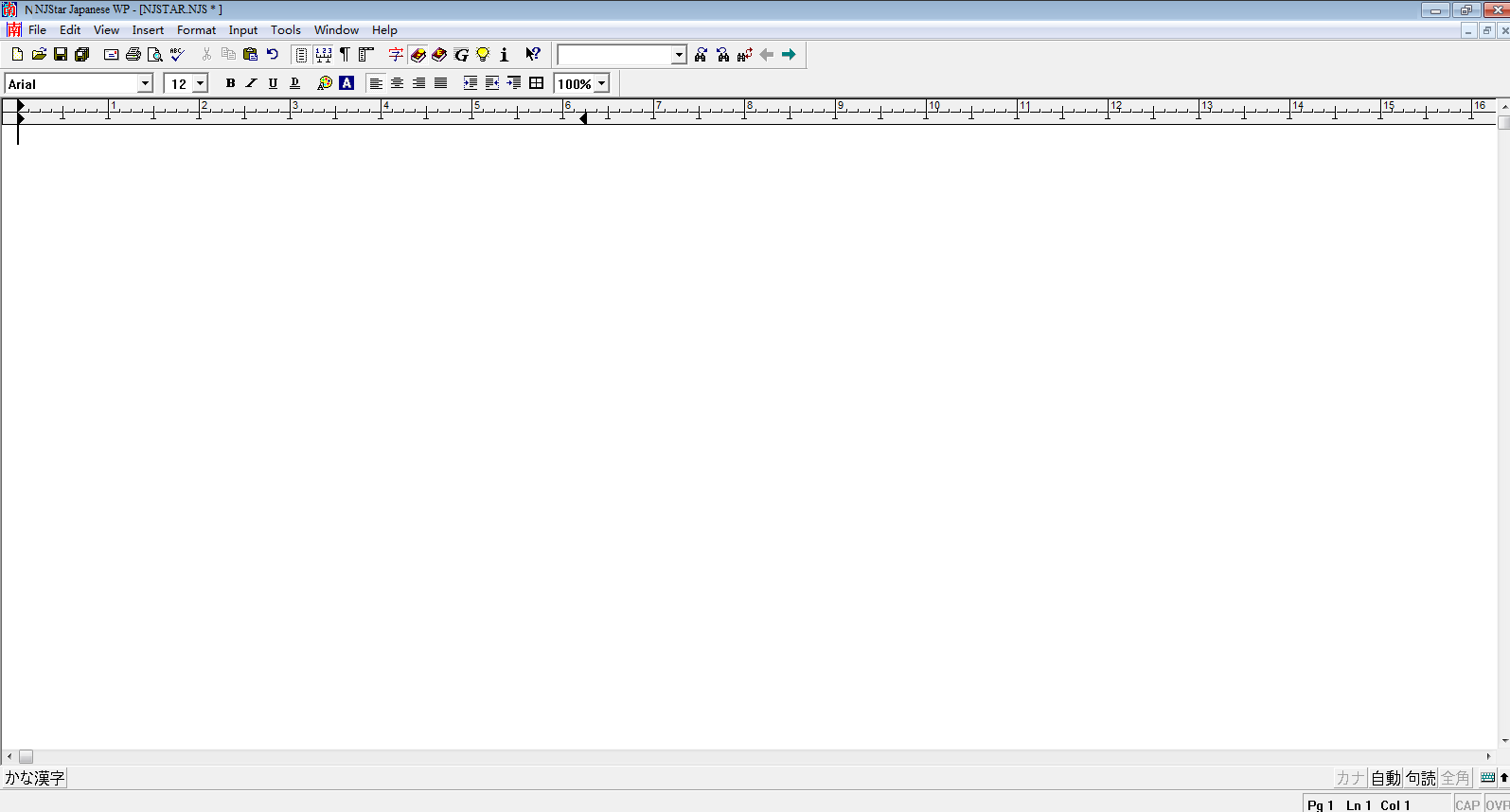Click the teal forward arrow icon
Screen dimensions: 1510x812
pyautogui.click(x=789, y=55)
